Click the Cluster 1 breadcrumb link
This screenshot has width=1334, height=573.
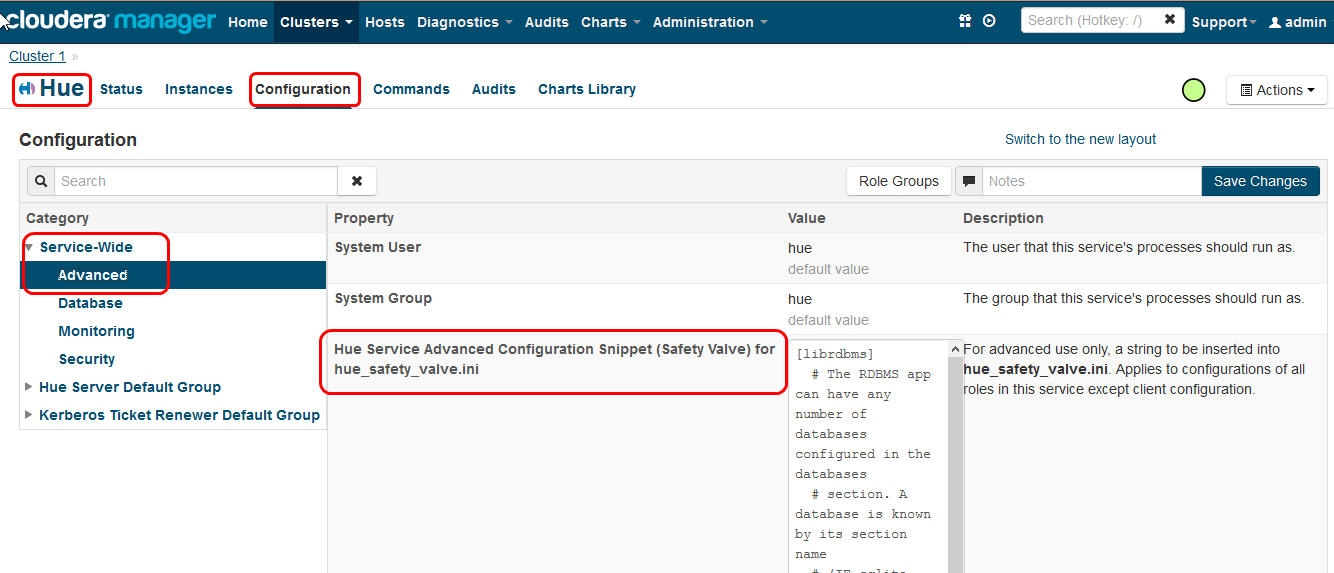pyautogui.click(x=37, y=56)
